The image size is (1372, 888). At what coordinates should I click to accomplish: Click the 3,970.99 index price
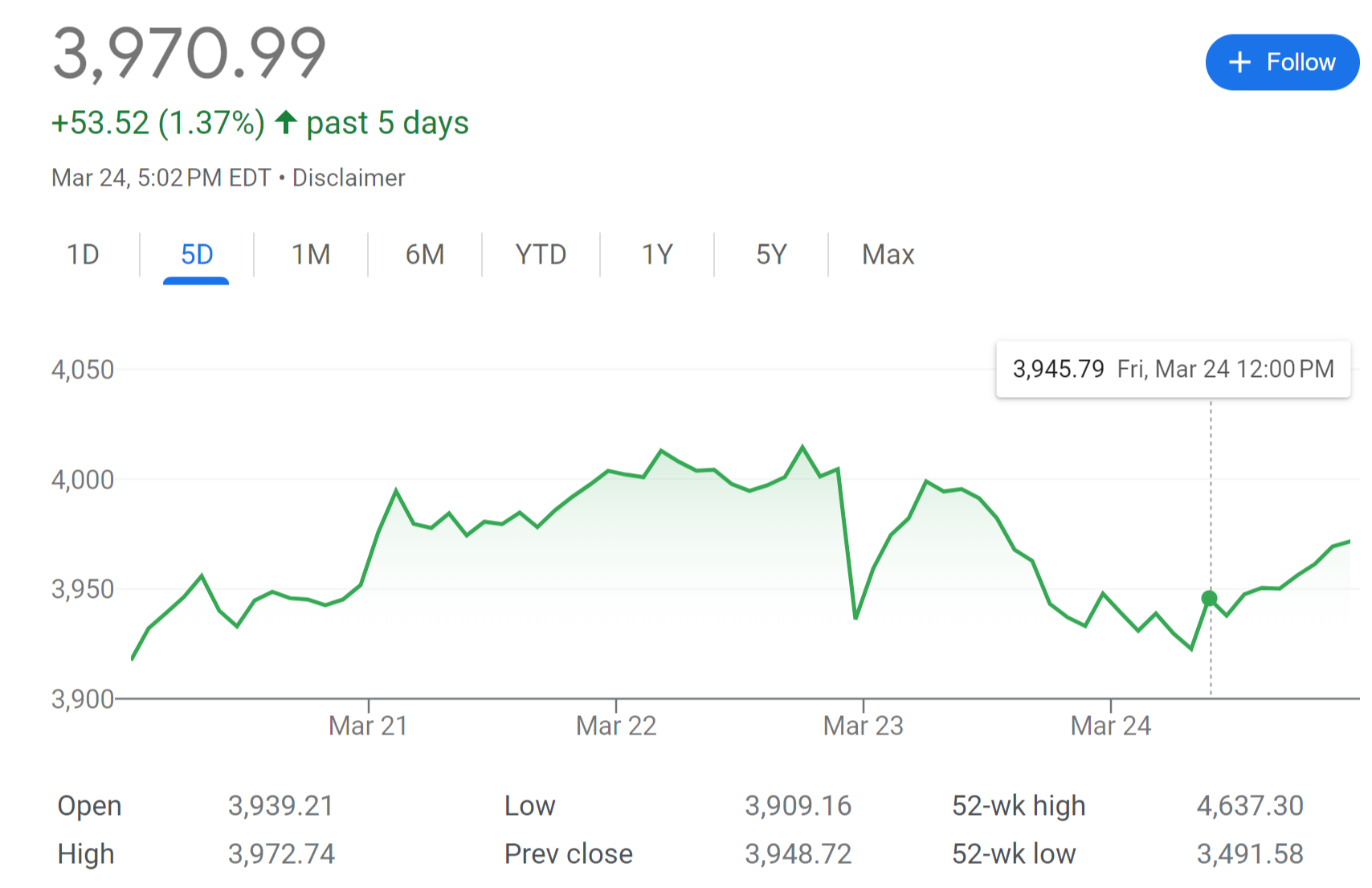189,54
